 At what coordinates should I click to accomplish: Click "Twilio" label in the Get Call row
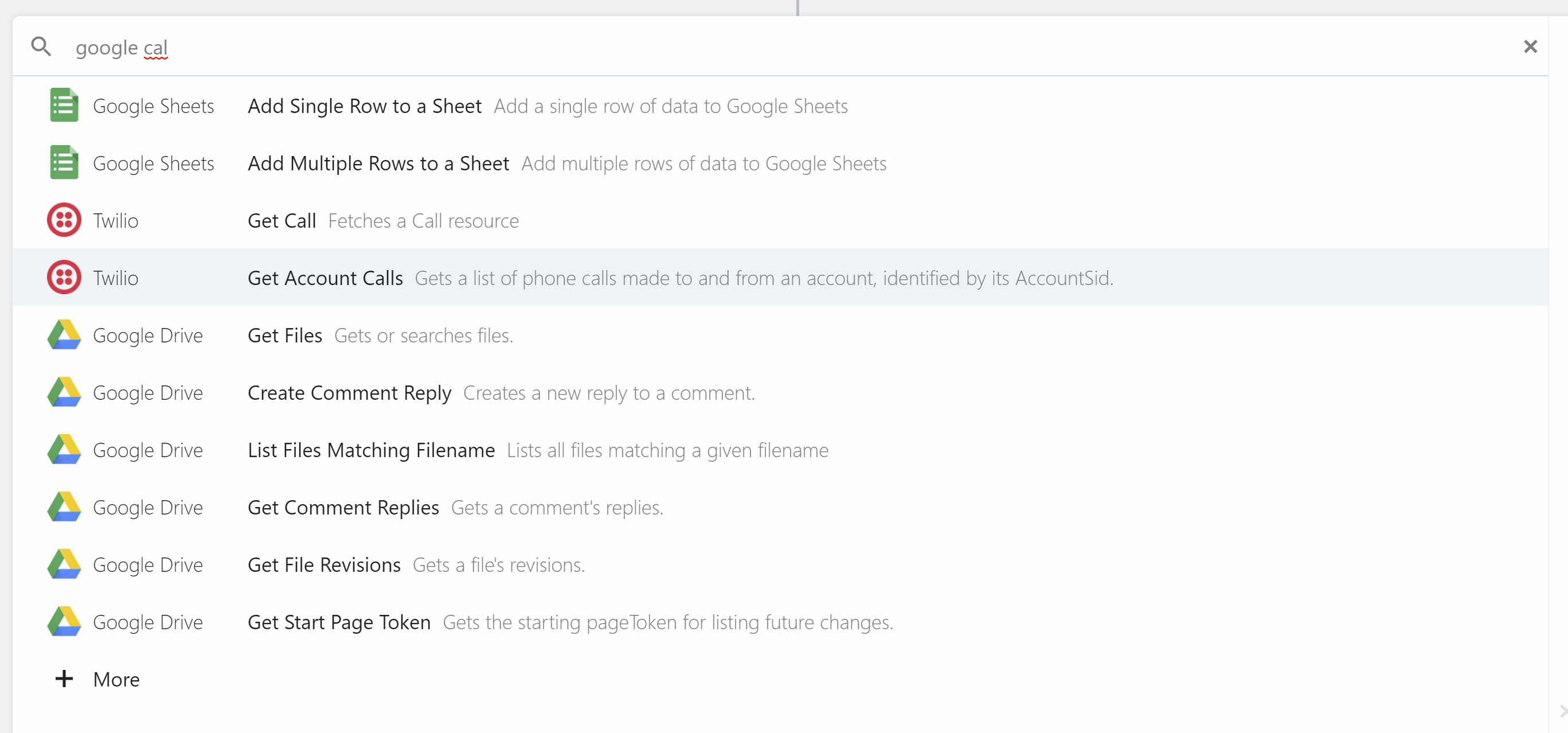[x=116, y=220]
